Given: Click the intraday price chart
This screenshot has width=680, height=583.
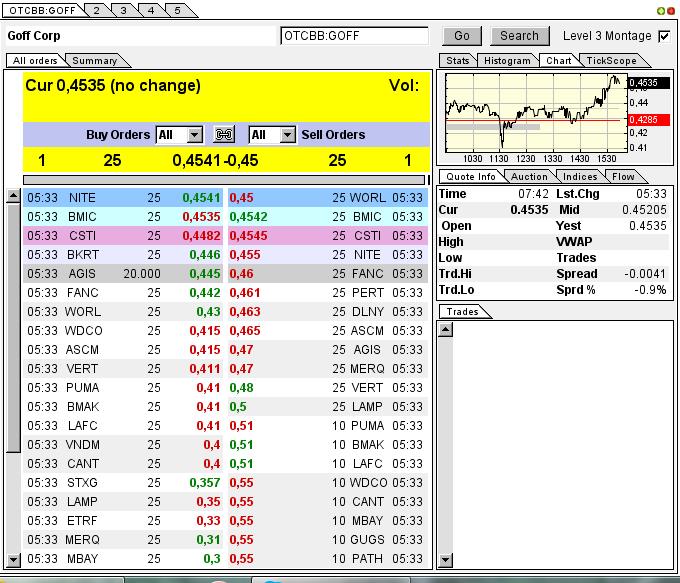Looking at the screenshot, I should pos(537,112).
